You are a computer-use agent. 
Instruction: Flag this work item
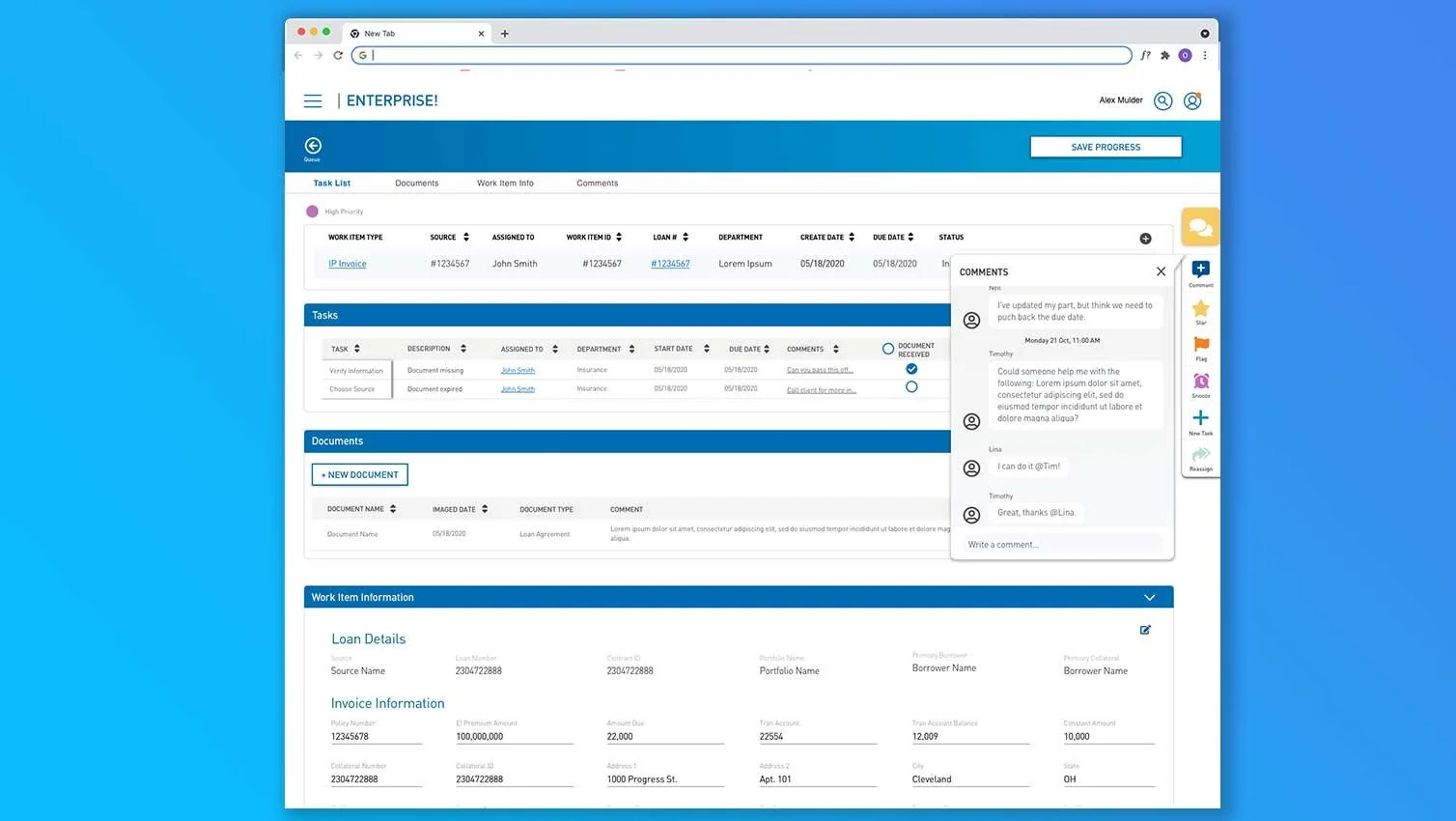coord(1201,345)
